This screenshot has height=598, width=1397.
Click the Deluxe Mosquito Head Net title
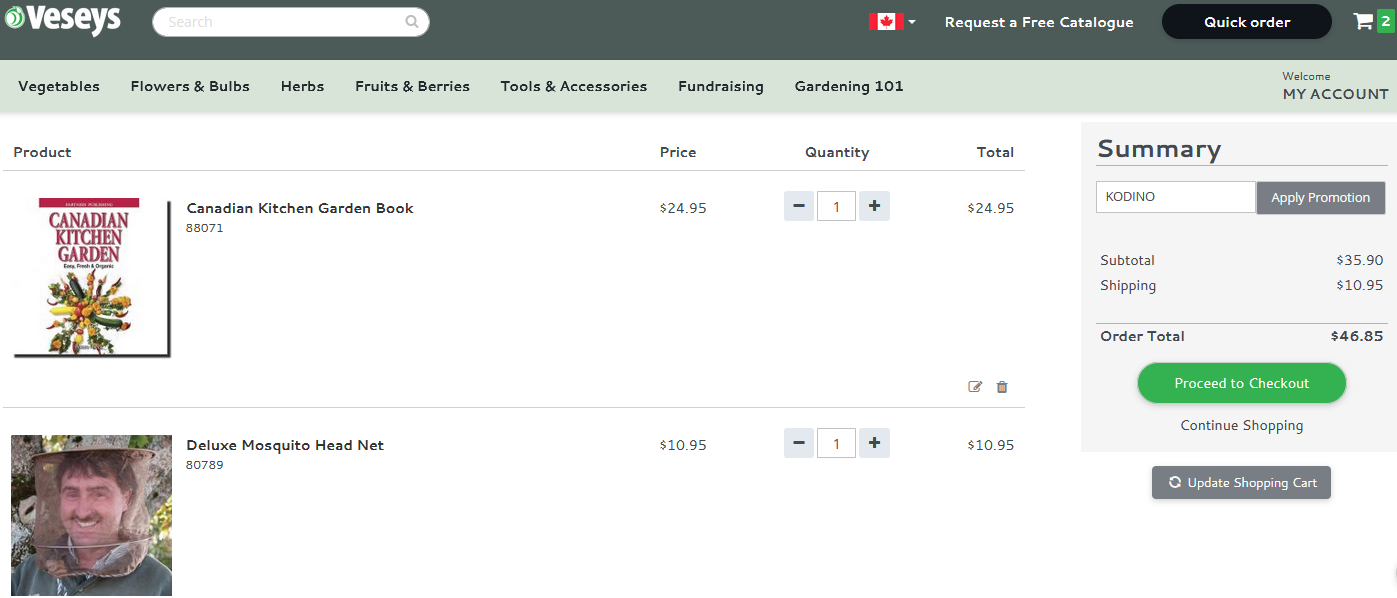tap(285, 445)
